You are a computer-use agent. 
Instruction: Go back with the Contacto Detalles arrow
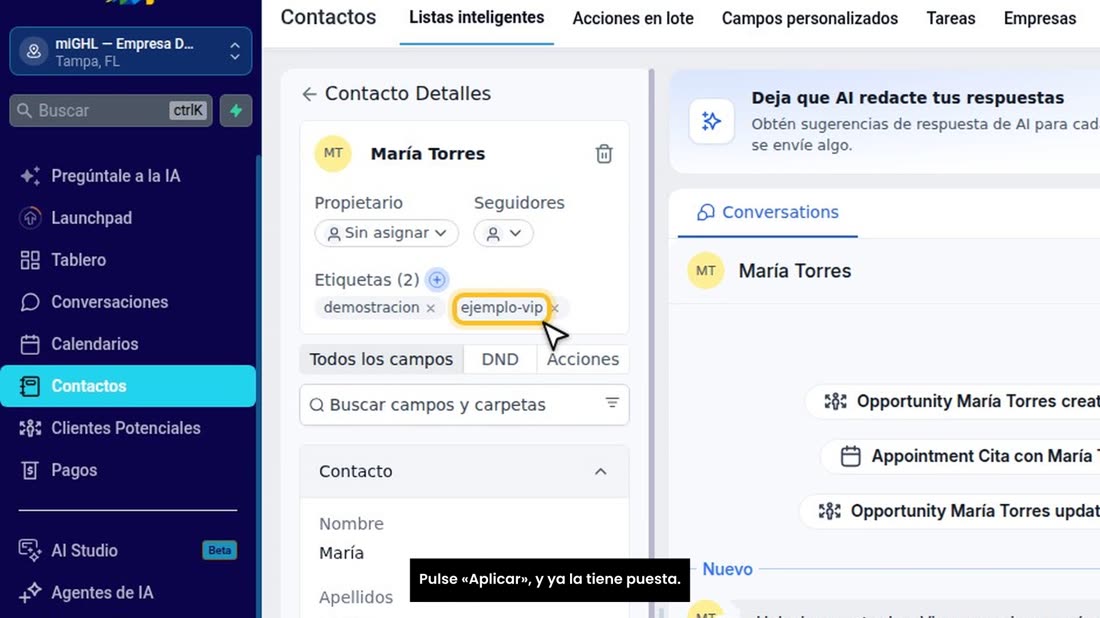pos(309,94)
